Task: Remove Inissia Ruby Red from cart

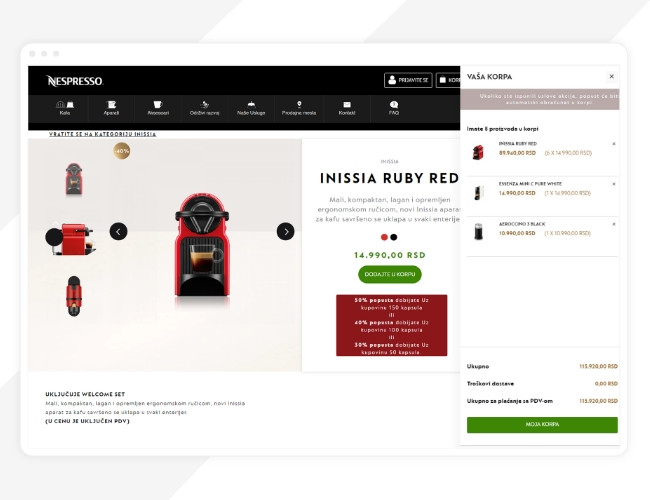Action: pos(614,144)
